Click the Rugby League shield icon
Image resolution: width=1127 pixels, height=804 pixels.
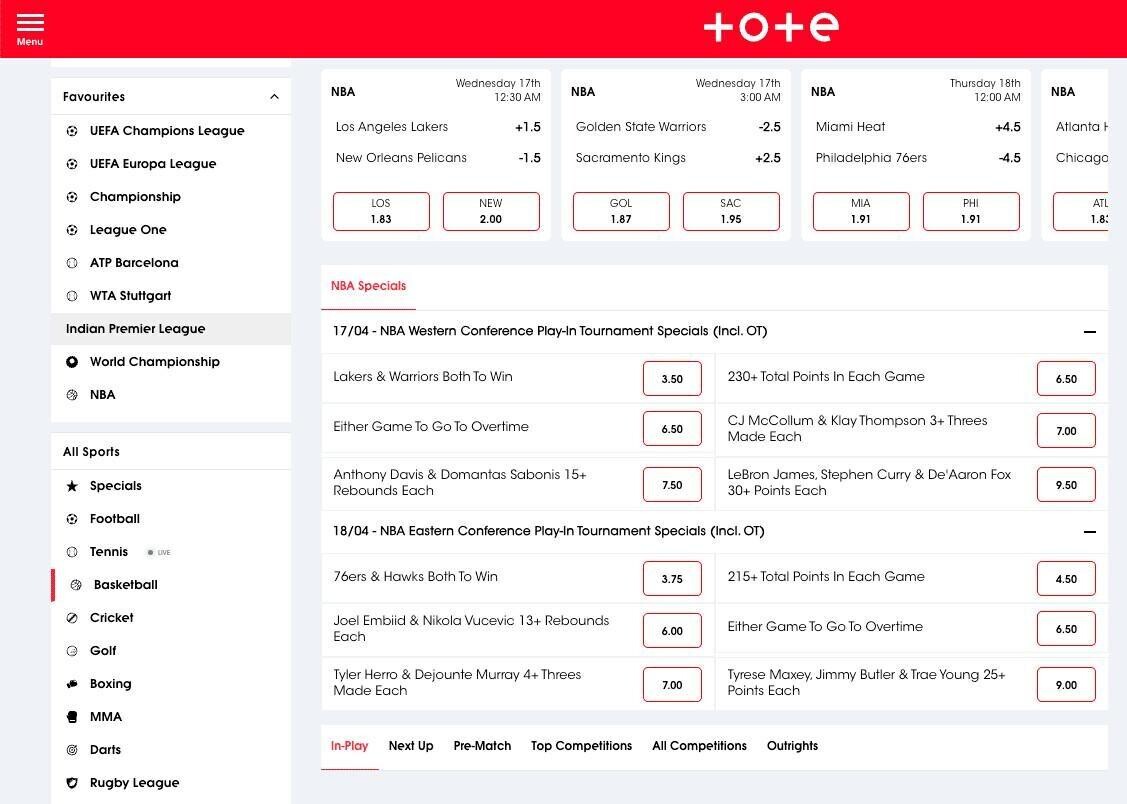coord(72,783)
